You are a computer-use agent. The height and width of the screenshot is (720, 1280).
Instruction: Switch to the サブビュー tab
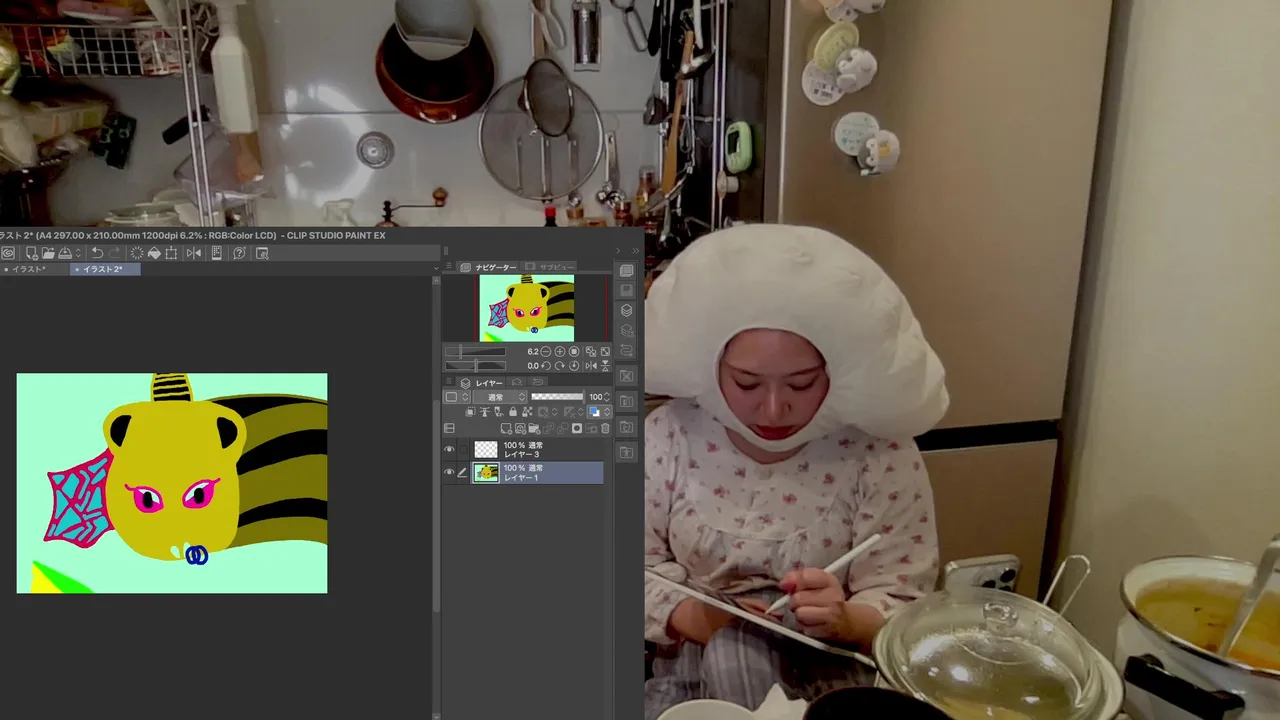pyautogui.click(x=549, y=267)
